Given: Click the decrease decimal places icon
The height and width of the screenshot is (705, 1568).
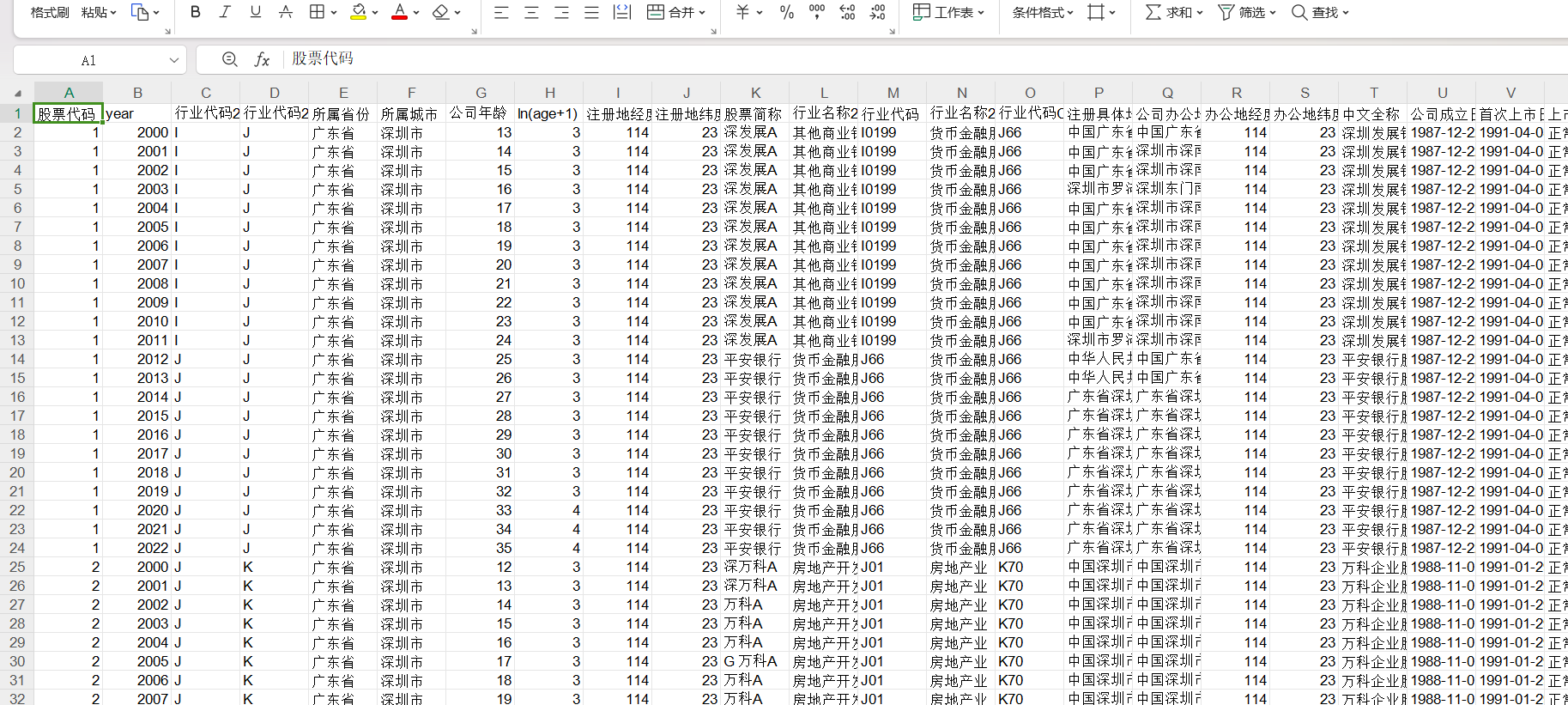Looking at the screenshot, I should [x=877, y=12].
